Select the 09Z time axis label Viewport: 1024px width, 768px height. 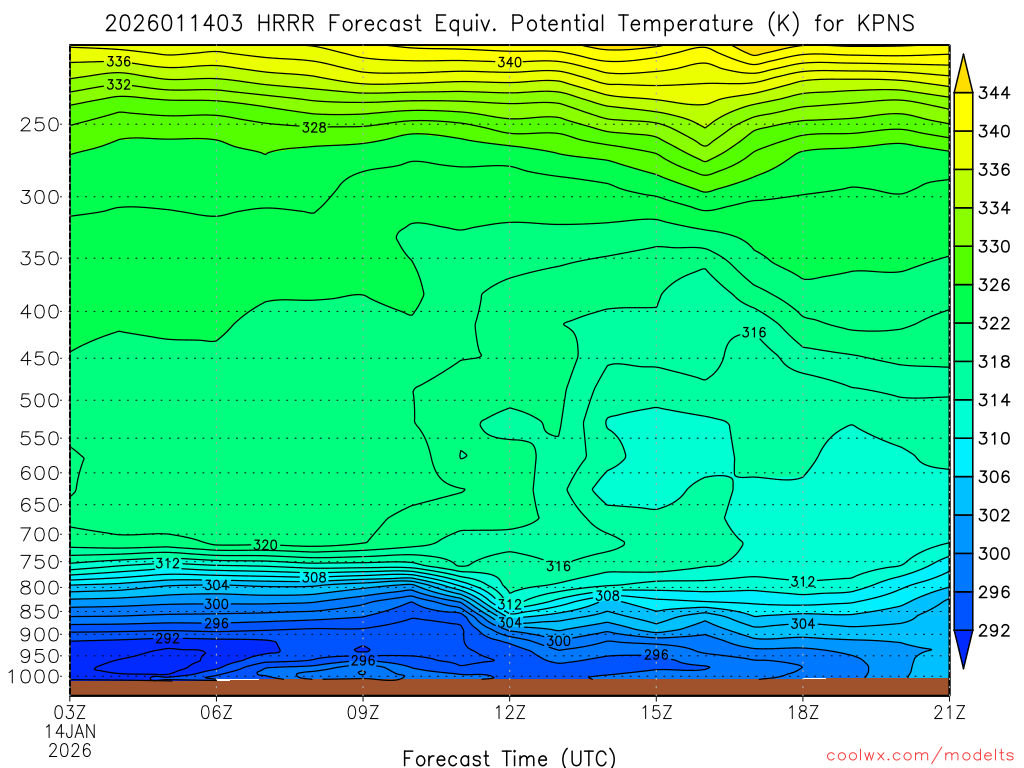tap(362, 712)
